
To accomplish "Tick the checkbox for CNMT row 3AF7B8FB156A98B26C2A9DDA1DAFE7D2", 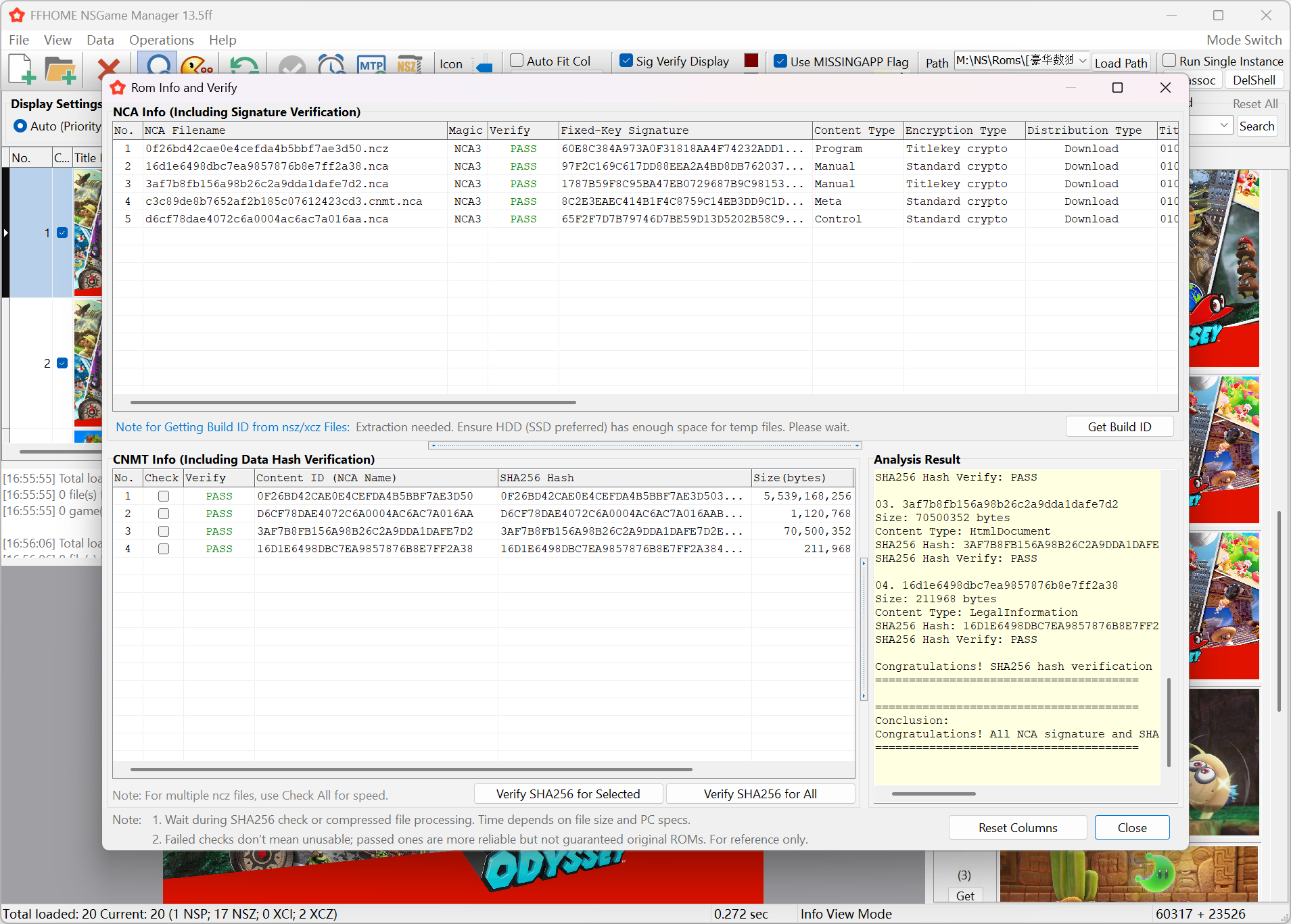I will 164,531.
